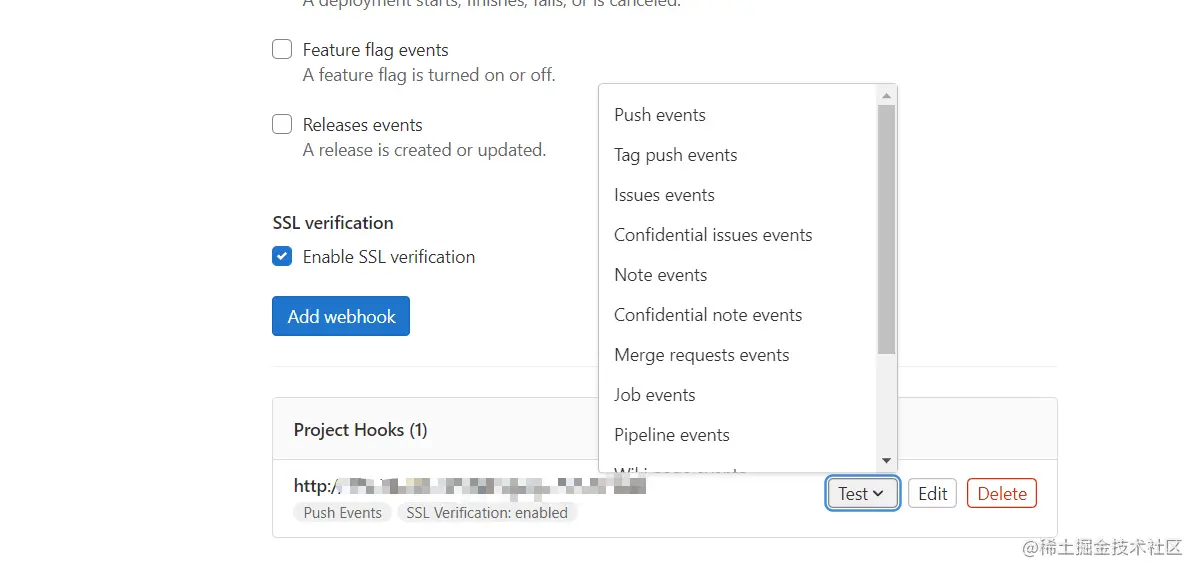This screenshot has height=576, width=1201.
Task: Choose Merge requests events option
Action: (738, 355)
